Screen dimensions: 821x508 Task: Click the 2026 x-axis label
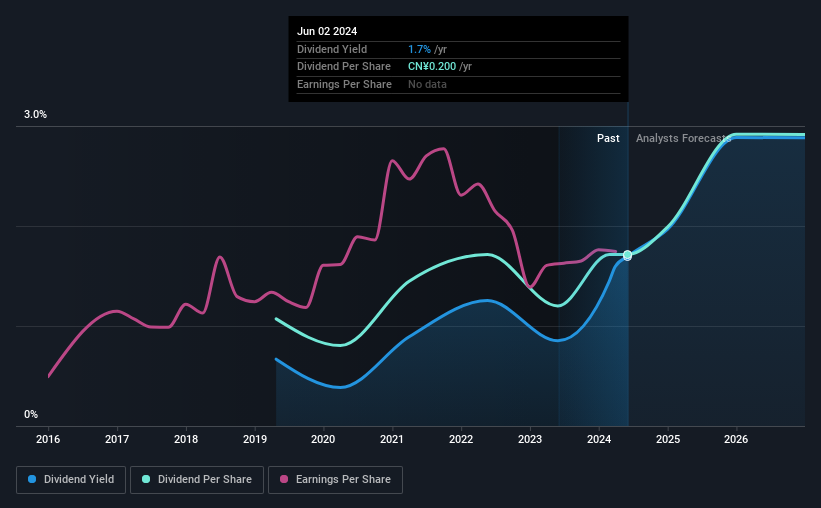pyautogui.click(x=736, y=439)
